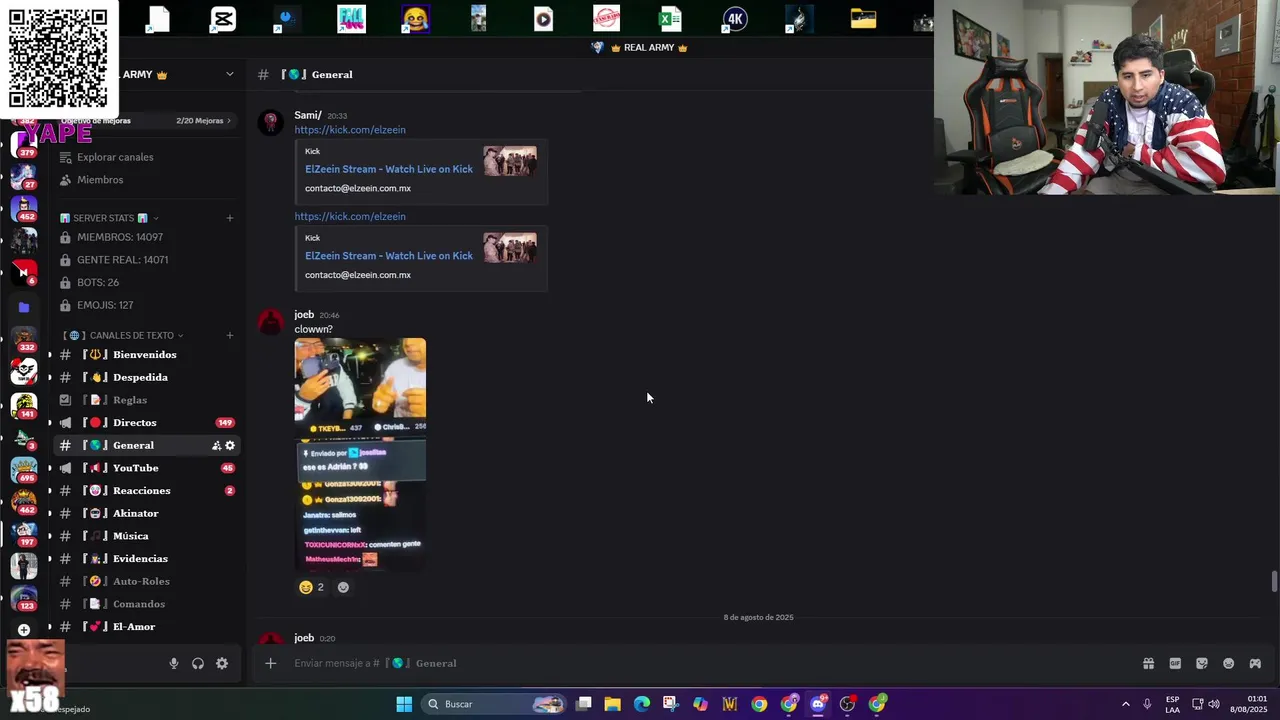
Task: Switch to the Bienvenidos channel
Action: coord(145,354)
